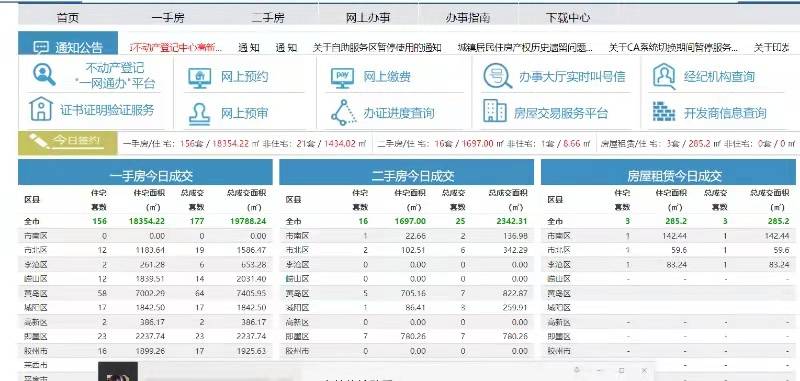The height and width of the screenshot is (381, 800).
Task: Click the 房屋交易服务平台 building icon
Action: point(494,110)
